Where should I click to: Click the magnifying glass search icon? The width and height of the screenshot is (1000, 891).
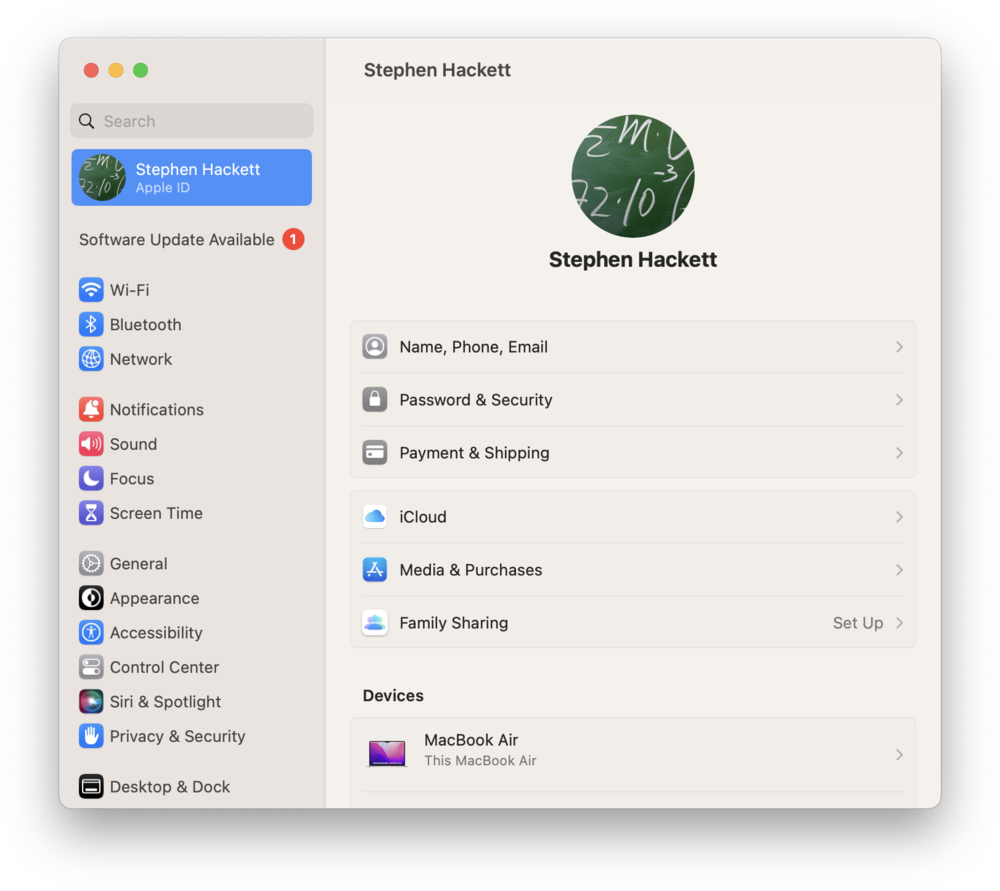click(87, 121)
